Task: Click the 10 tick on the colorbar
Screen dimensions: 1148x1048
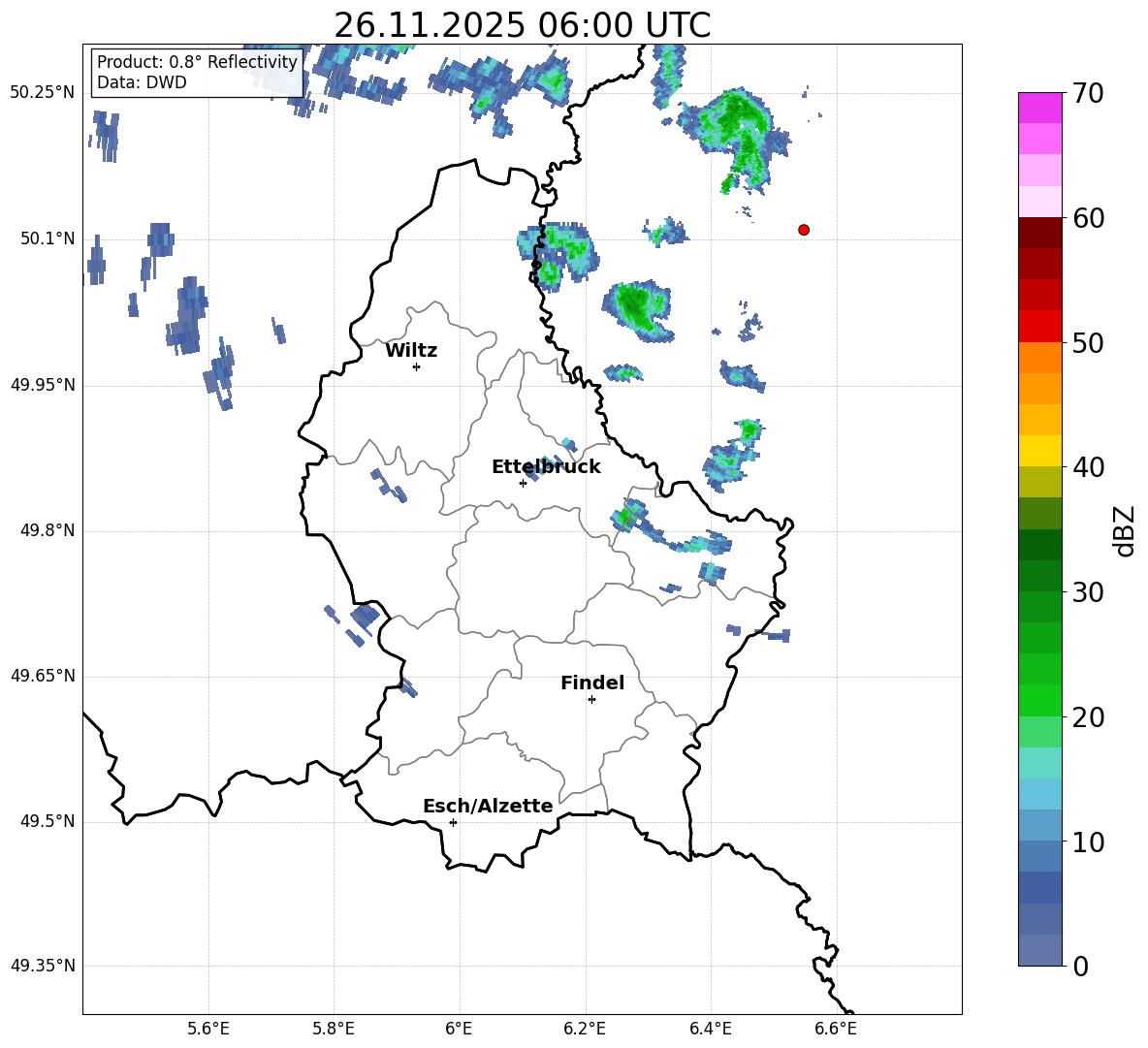Action: point(1088,842)
